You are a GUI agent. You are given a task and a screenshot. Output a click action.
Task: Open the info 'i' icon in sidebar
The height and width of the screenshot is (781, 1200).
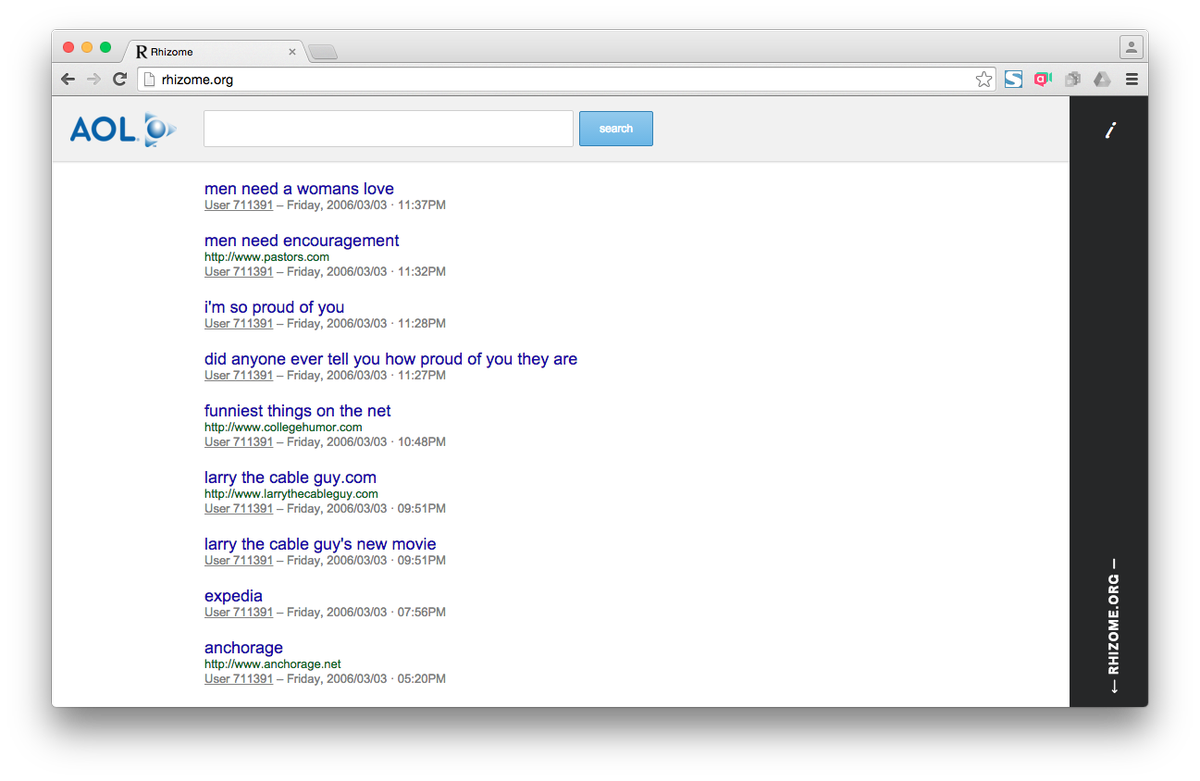pos(1110,130)
